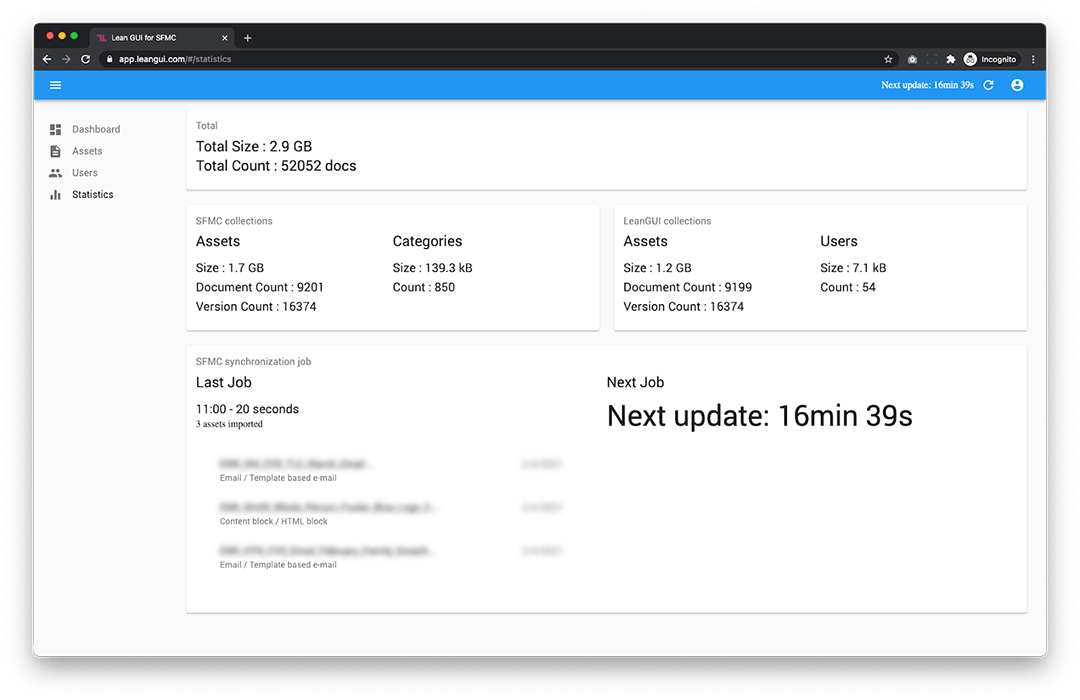Open Statistics from the sidebar

[92, 195]
